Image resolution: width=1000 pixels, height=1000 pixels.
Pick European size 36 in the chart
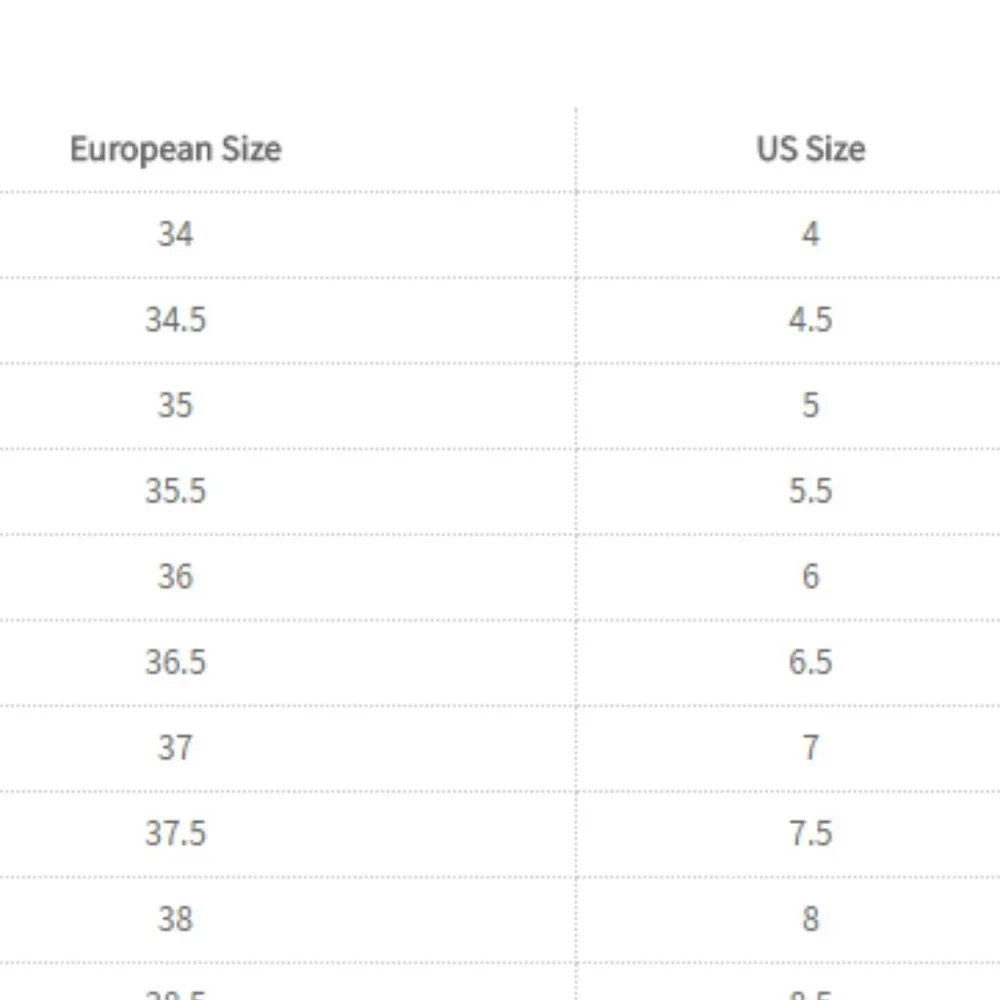pyautogui.click(x=175, y=576)
